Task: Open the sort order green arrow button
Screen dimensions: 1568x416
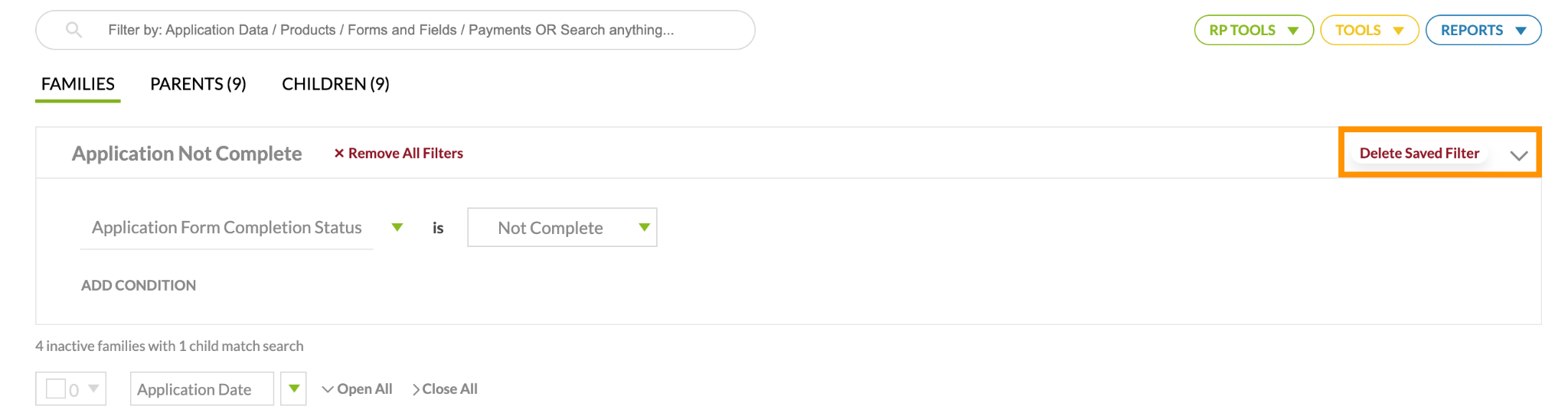Action: (293, 388)
